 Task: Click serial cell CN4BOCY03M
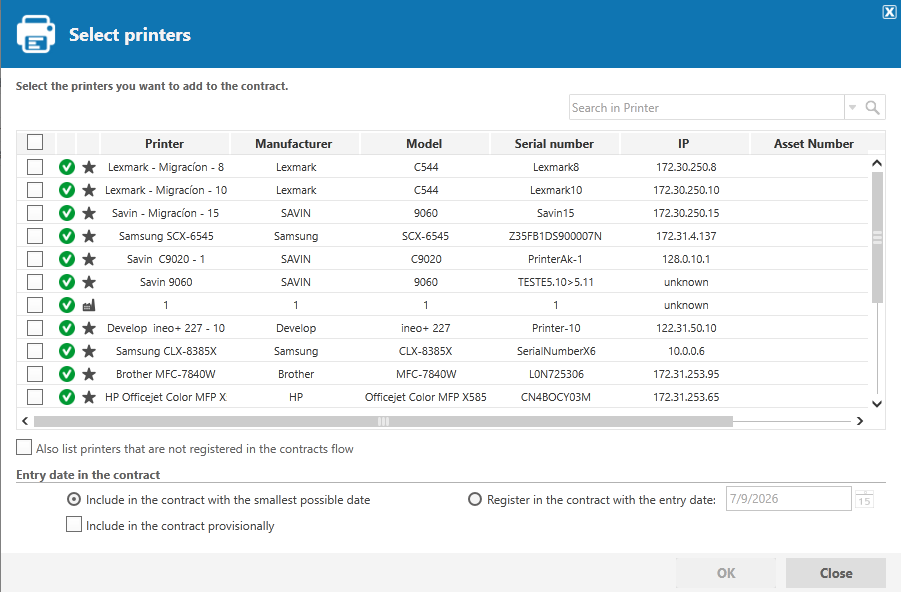[555, 397]
